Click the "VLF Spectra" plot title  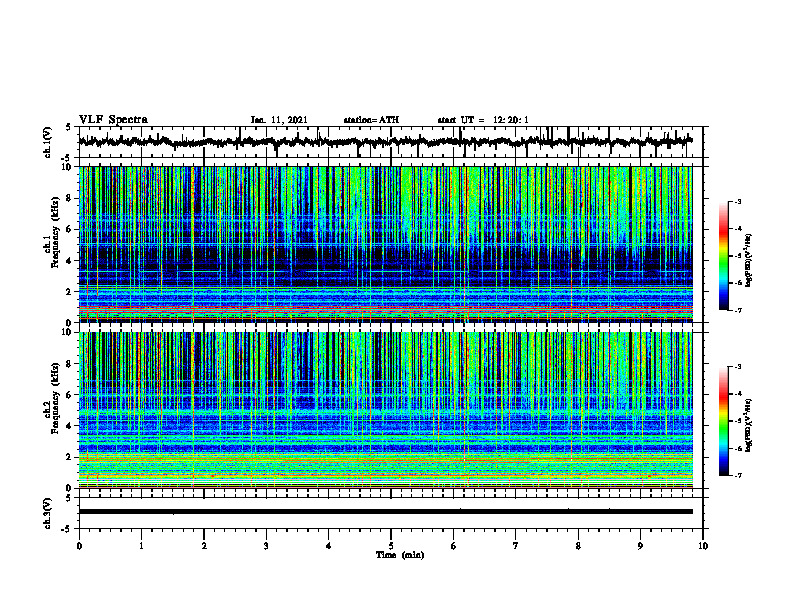(113, 119)
